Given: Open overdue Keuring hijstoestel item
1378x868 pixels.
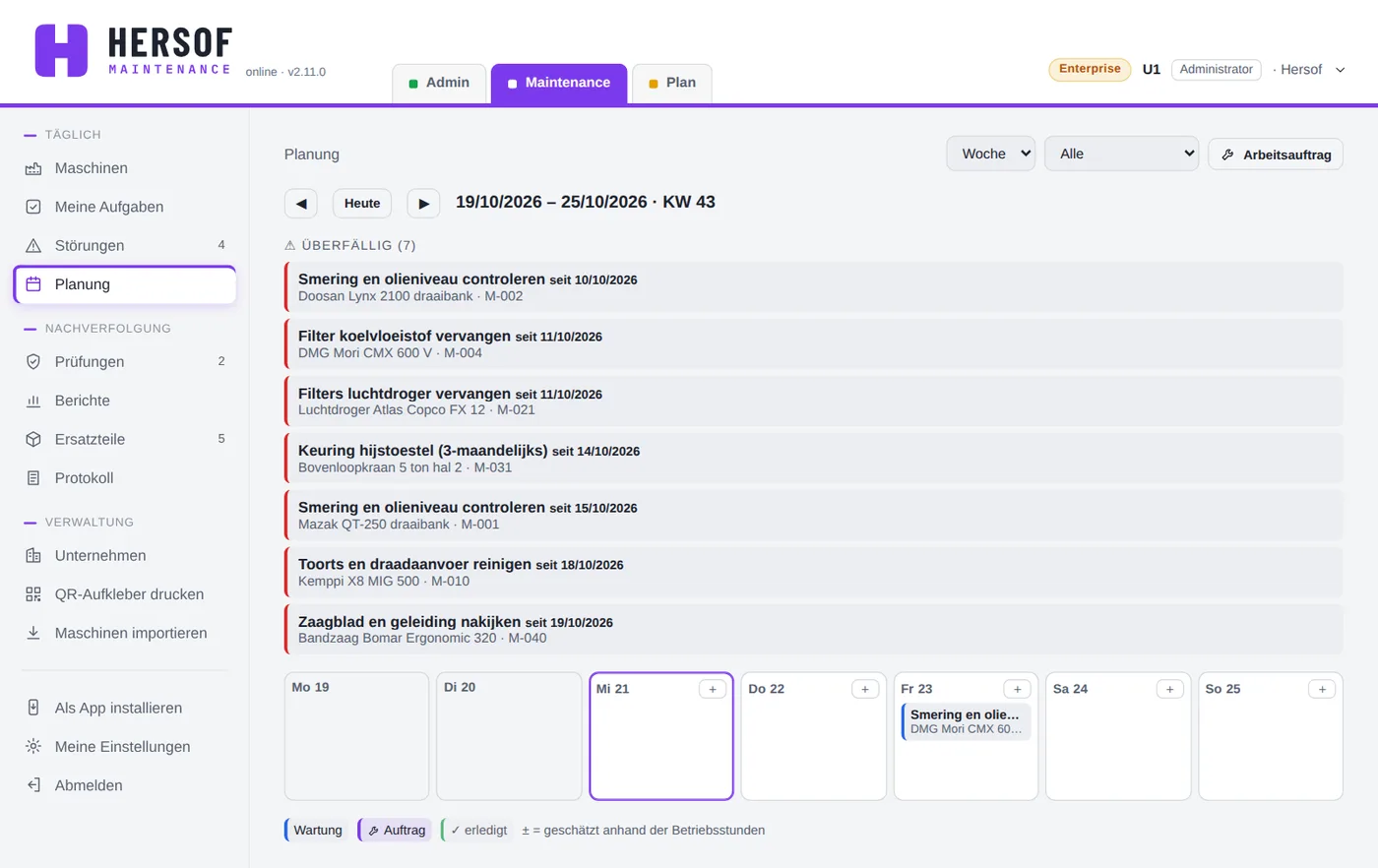Looking at the screenshot, I should [x=813, y=459].
